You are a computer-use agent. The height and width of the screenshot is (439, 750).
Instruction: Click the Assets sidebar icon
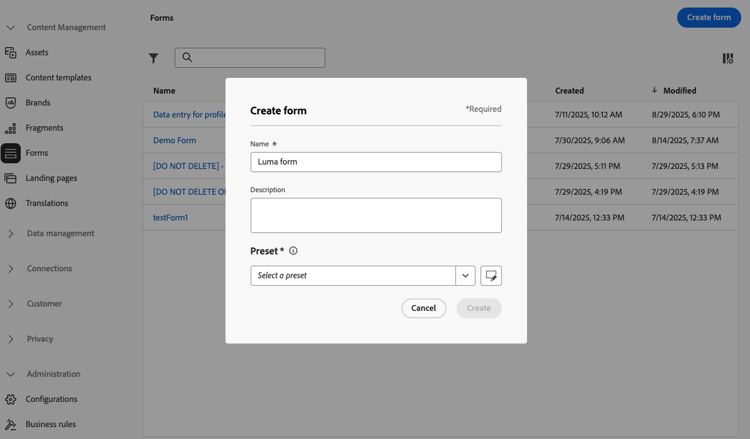pyautogui.click(x=11, y=52)
